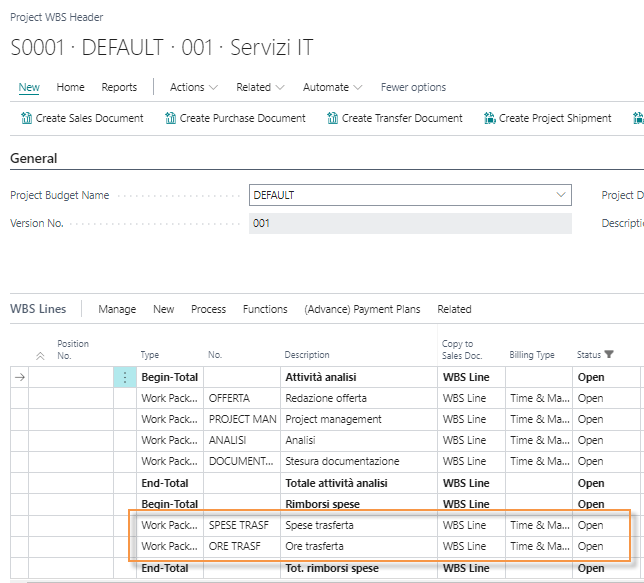
Task: Open the Project Budget Name dropdown
Action: (x=561, y=195)
